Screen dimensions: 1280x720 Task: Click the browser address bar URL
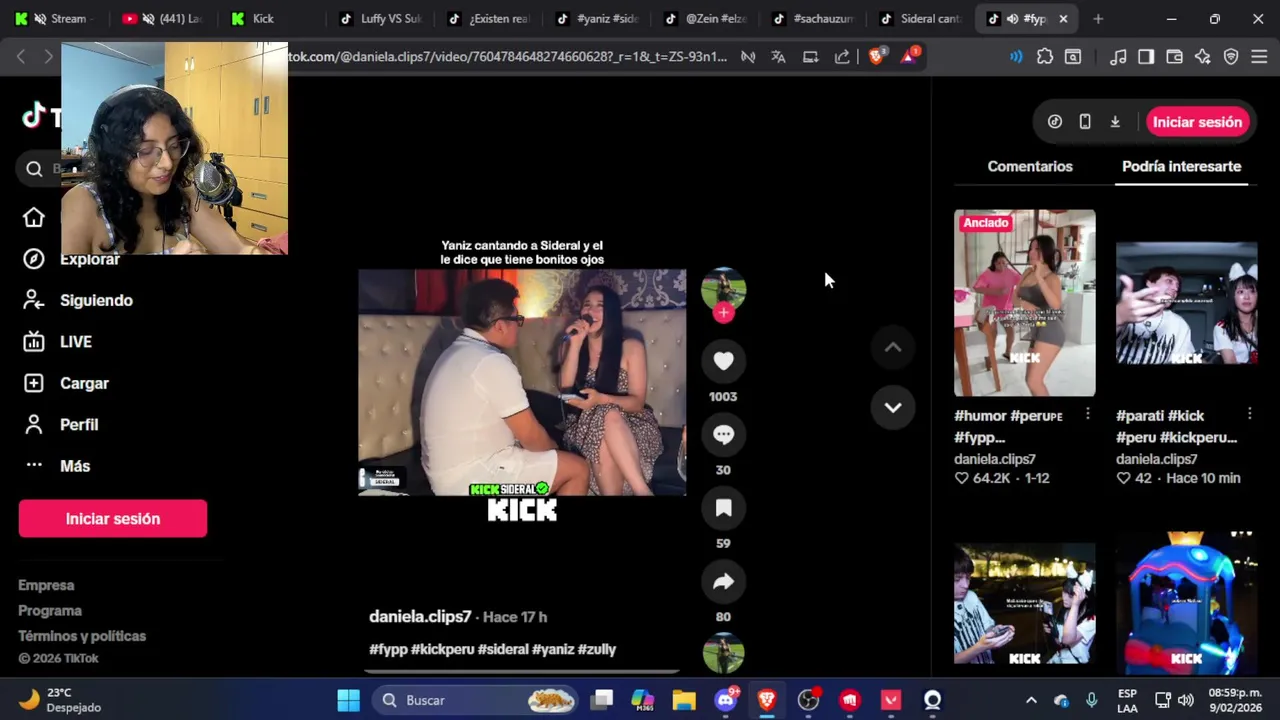tap(510, 57)
